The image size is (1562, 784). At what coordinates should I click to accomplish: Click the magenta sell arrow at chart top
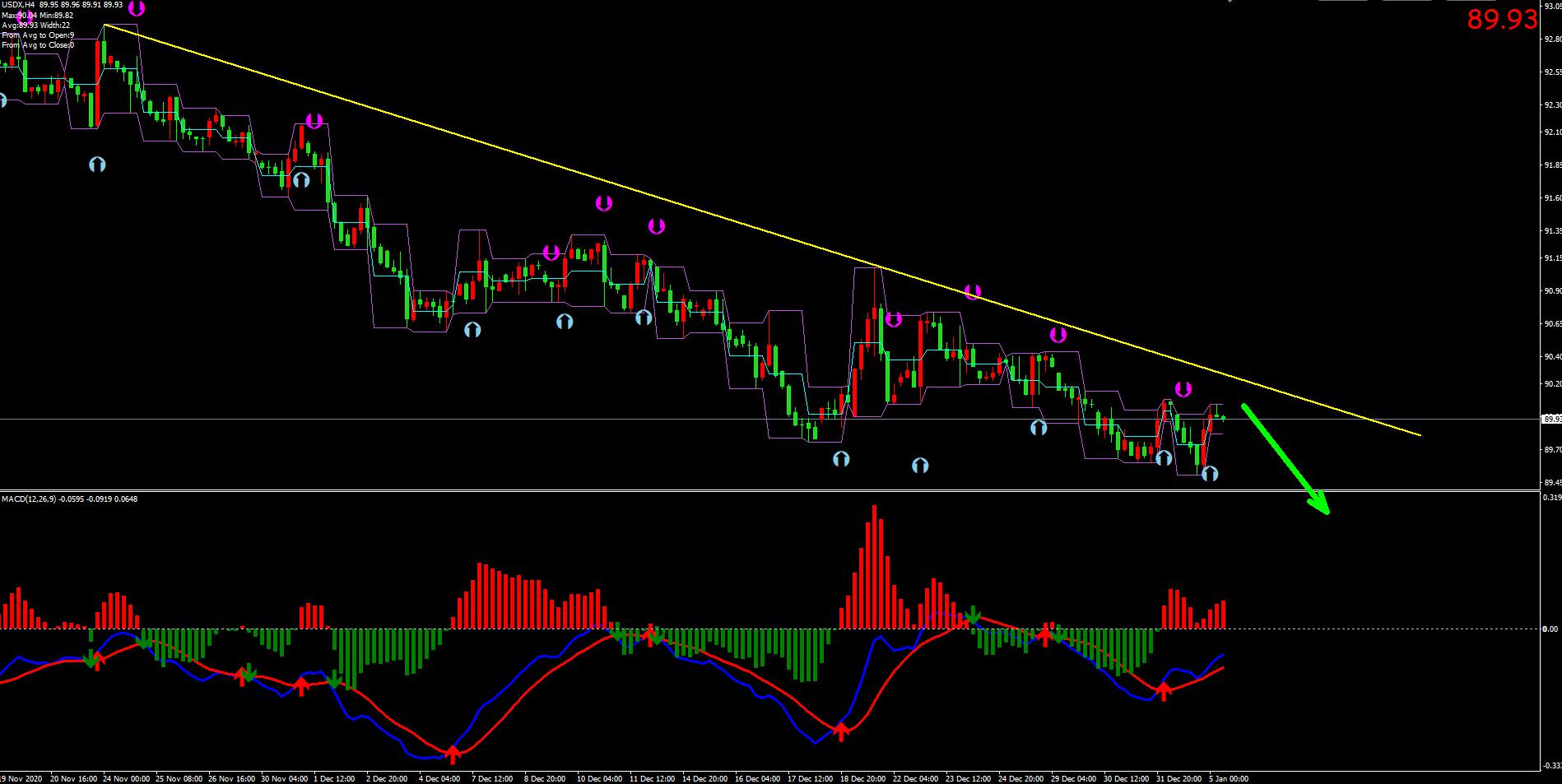click(137, 8)
